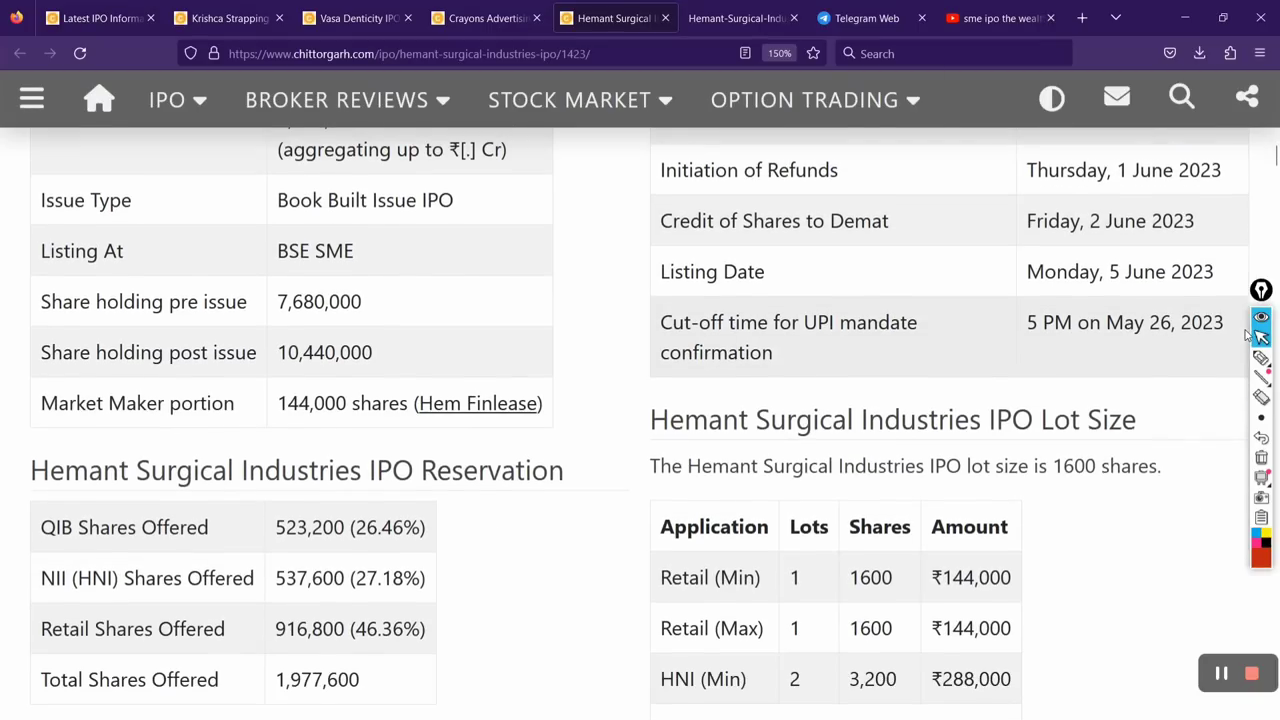List all tabs dropdown arrow
Image resolution: width=1280 pixels, height=720 pixels.
[x=1116, y=18]
